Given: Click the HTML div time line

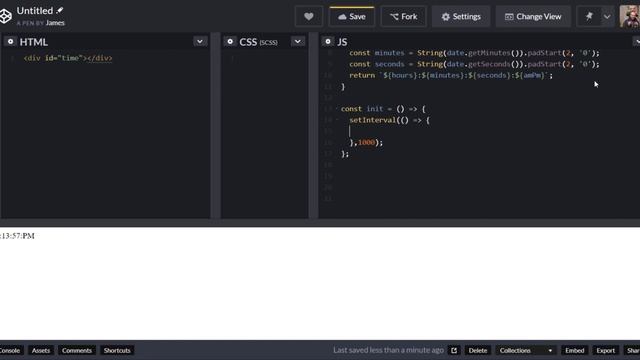Looking at the screenshot, I should pyautogui.click(x=68, y=58).
